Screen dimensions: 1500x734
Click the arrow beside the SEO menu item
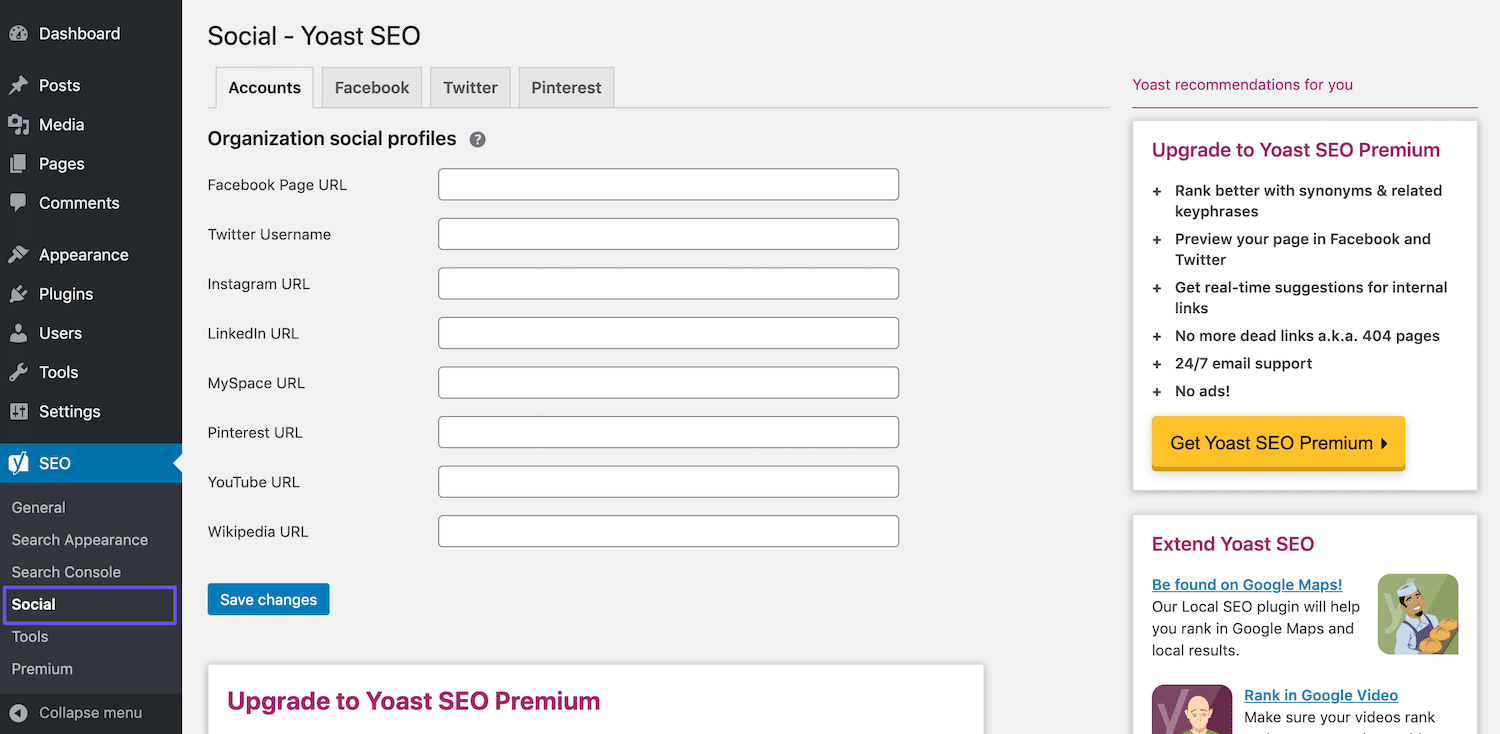pyautogui.click(x=177, y=463)
